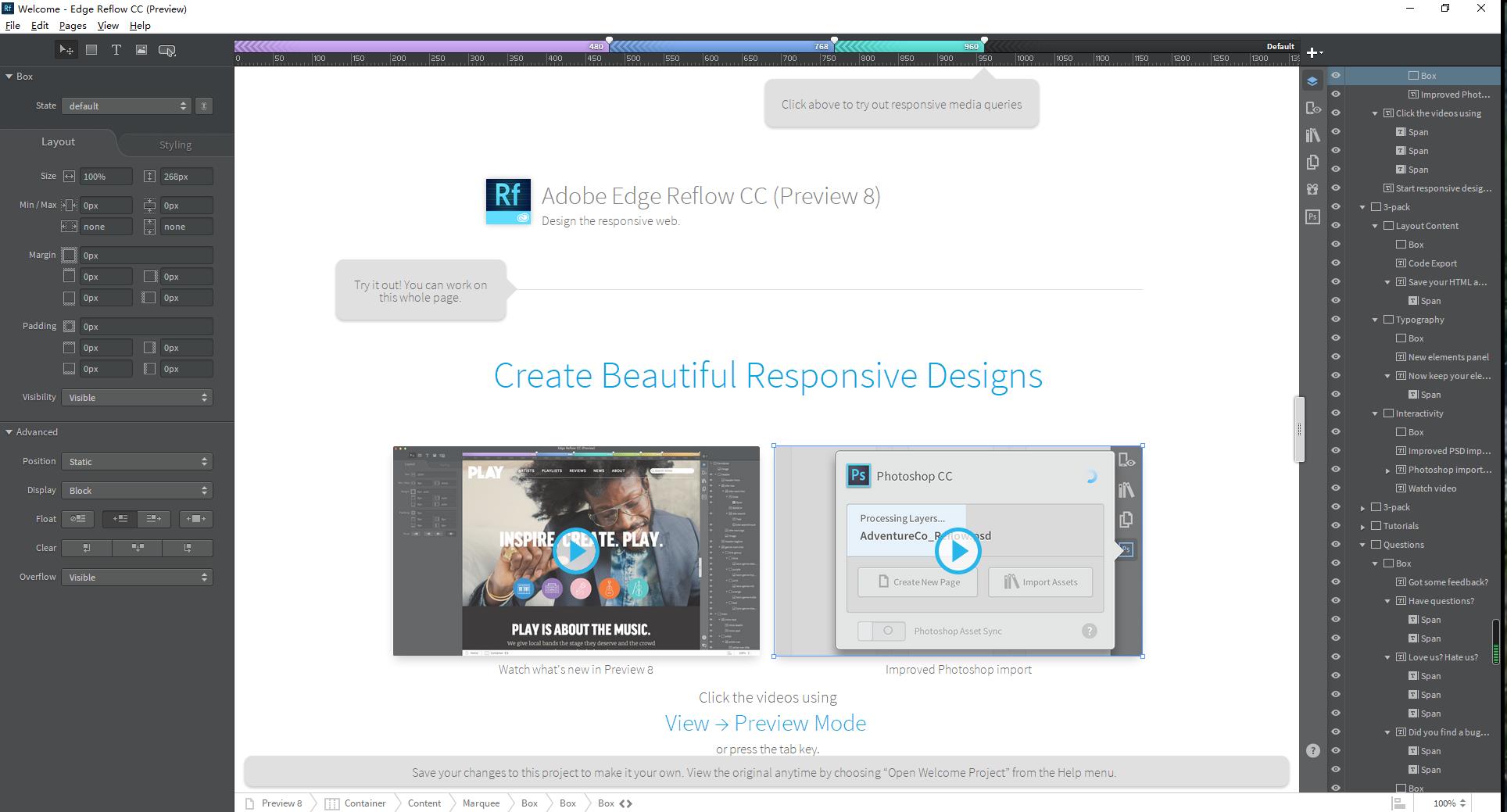This screenshot has height=812, width=1507.
Task: Toggle visibility of Layout Content layer
Action: tap(1336, 226)
